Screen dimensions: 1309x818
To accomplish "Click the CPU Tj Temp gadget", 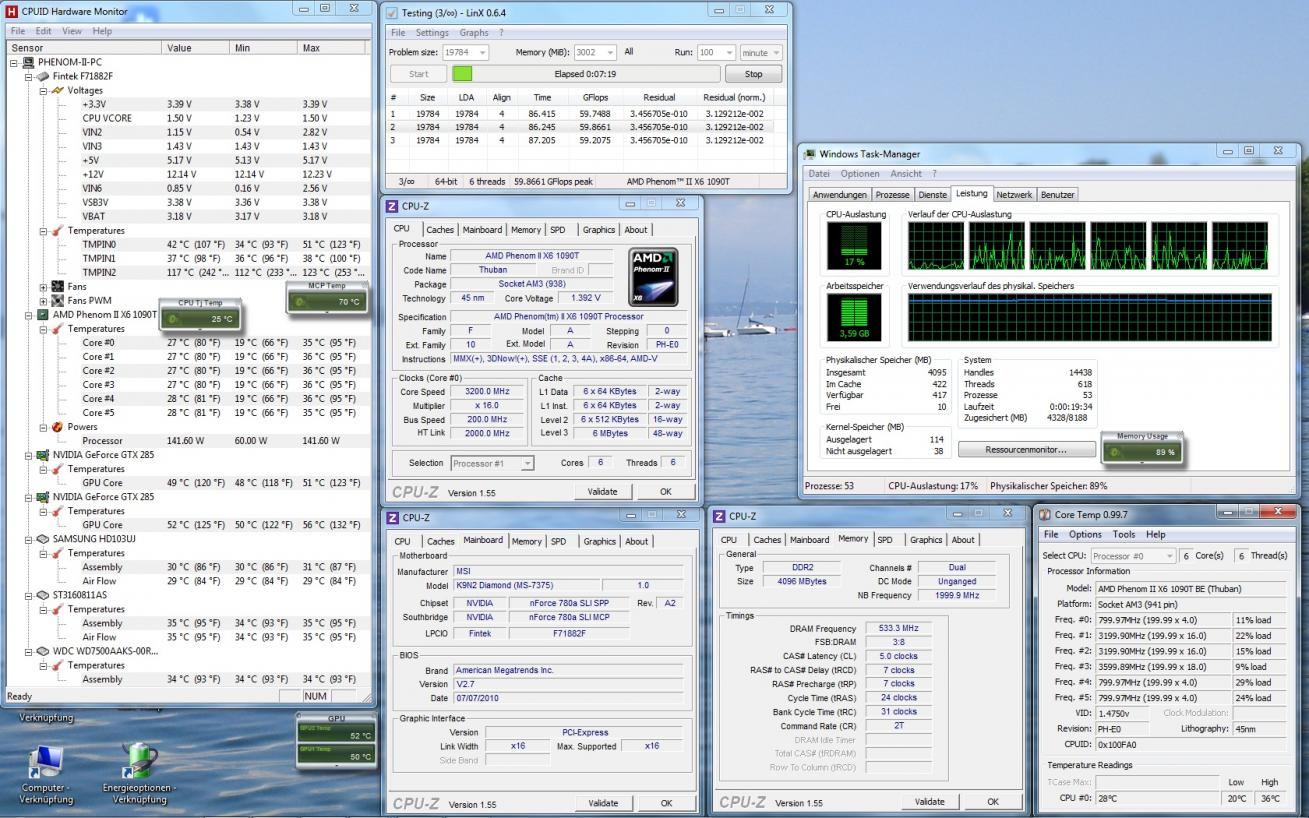I will [200, 313].
